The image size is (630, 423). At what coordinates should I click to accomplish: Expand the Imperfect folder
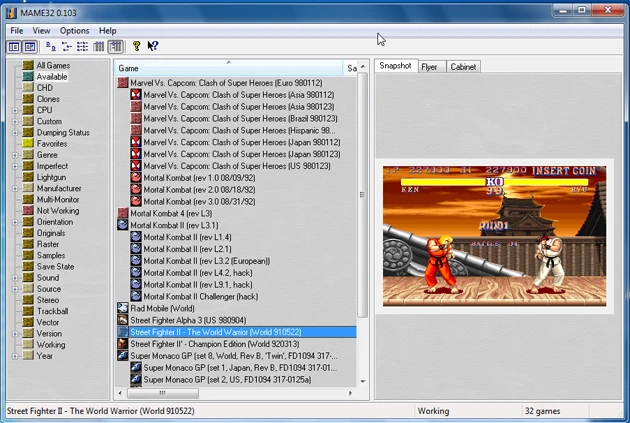coord(15,166)
